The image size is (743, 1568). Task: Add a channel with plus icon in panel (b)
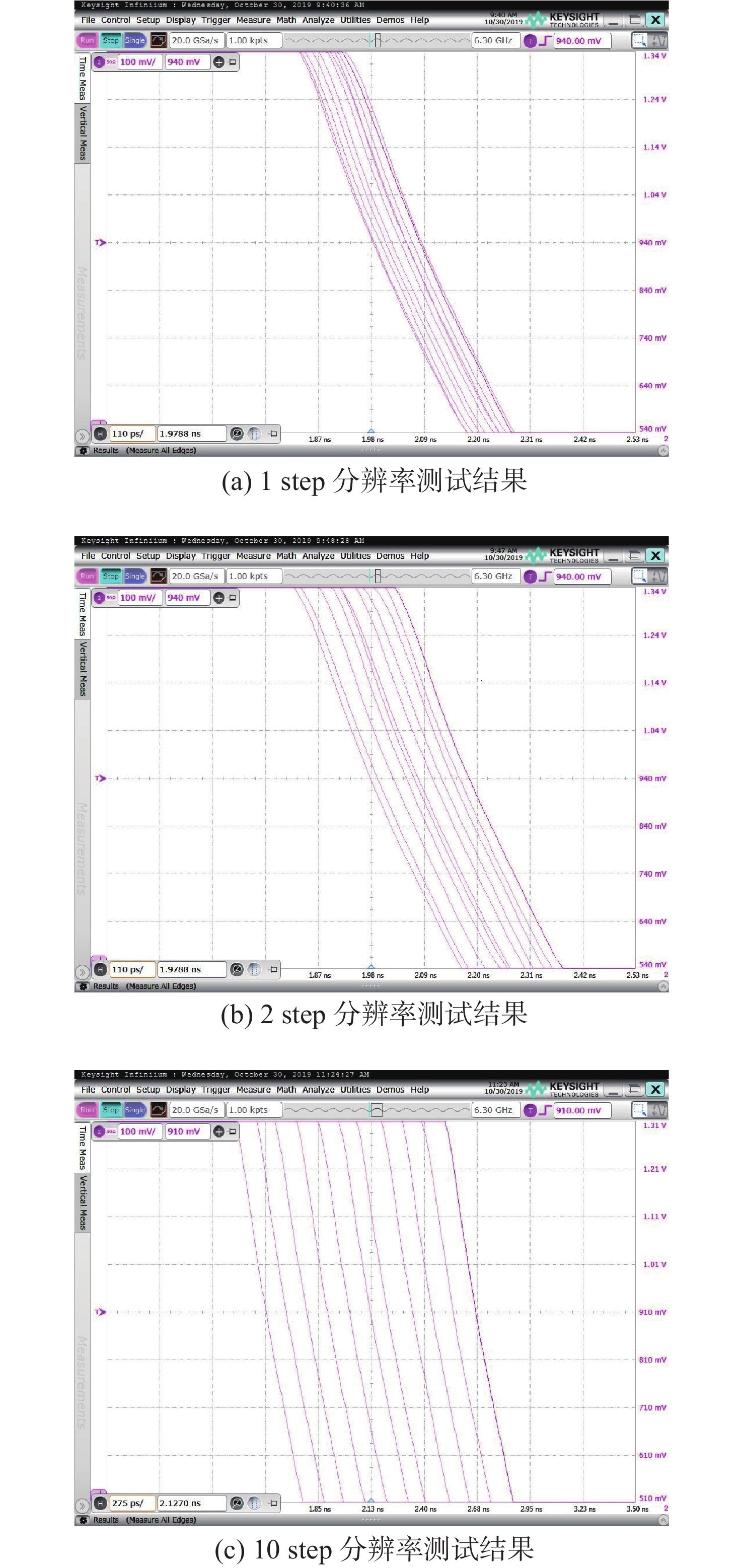point(219,598)
